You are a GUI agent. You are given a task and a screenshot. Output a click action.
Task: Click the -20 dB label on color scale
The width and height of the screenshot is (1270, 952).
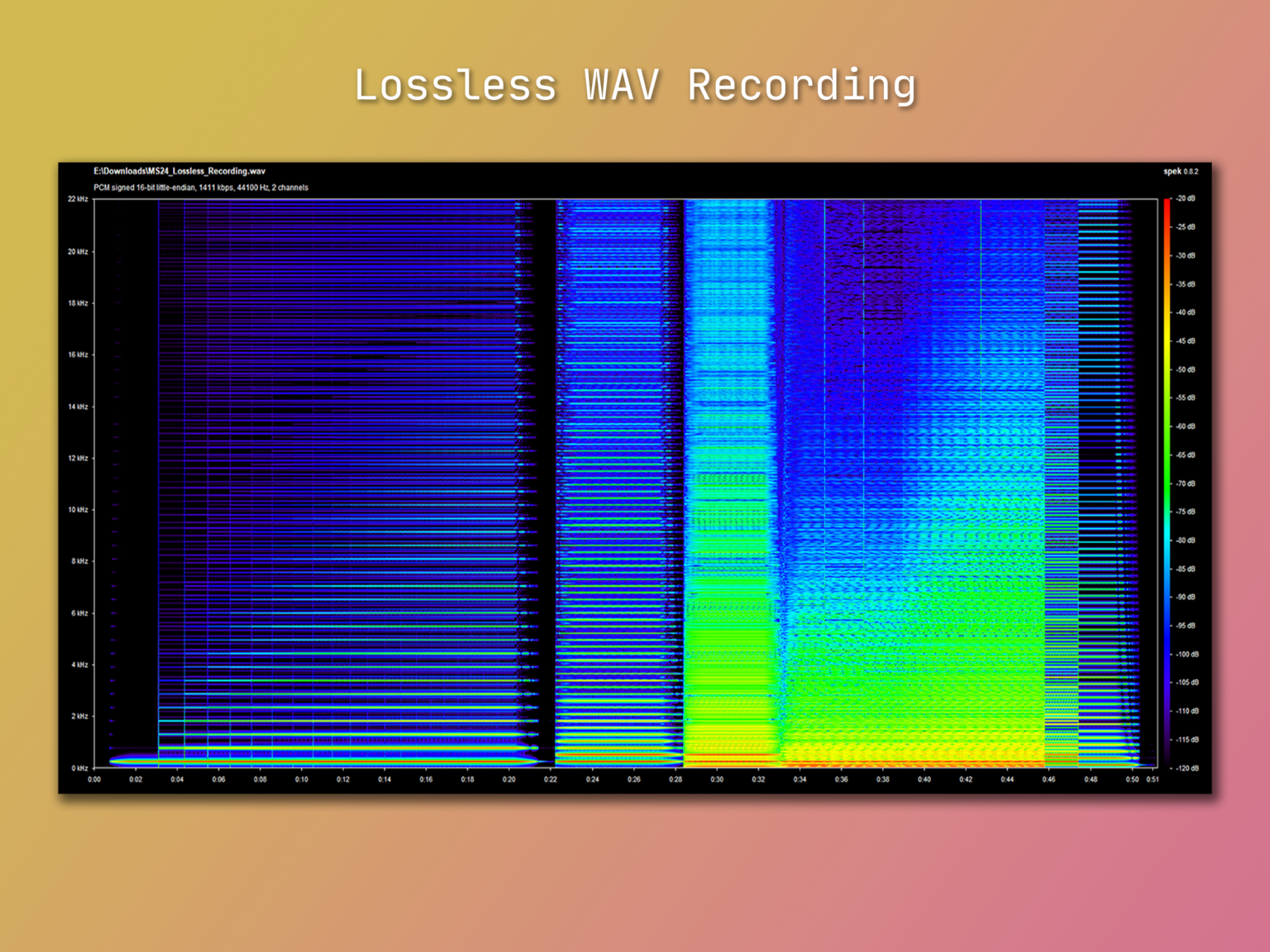(1186, 199)
